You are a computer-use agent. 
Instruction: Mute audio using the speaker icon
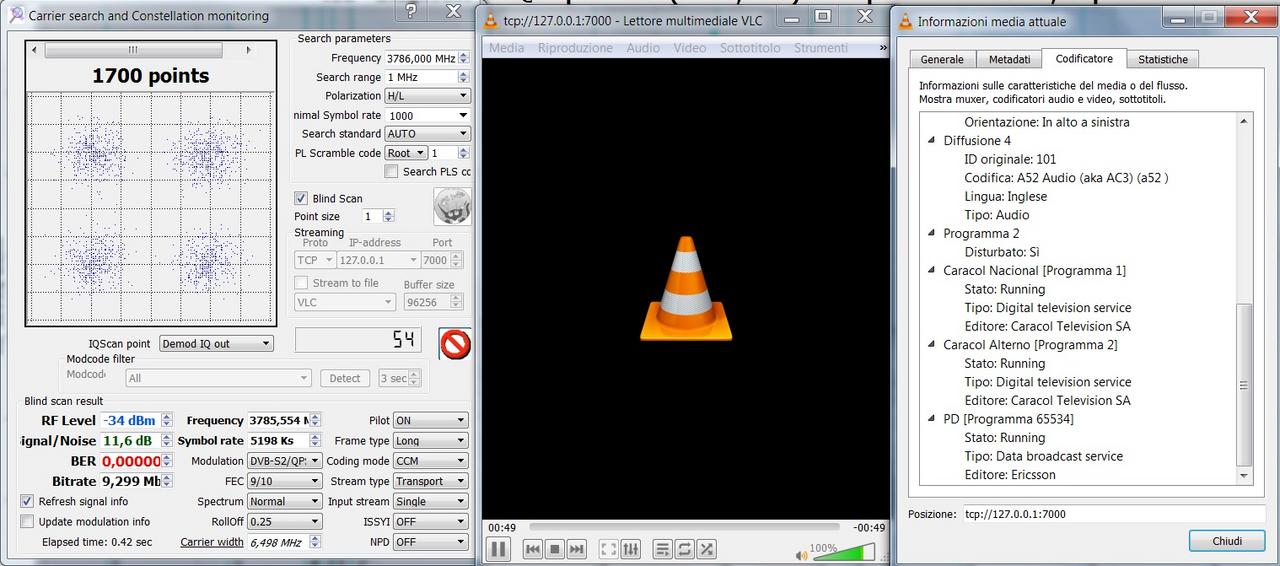click(x=801, y=555)
